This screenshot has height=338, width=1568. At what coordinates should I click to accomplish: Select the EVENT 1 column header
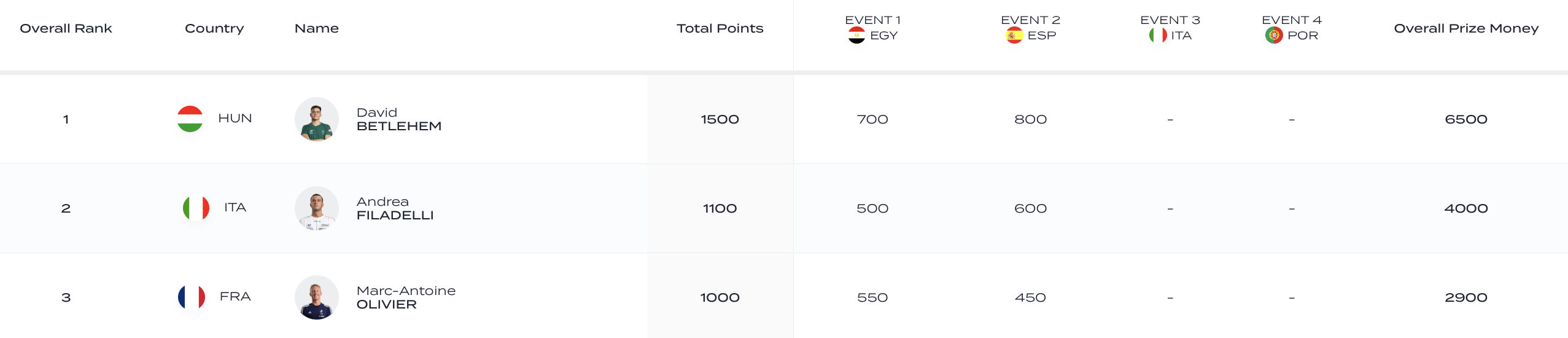tap(872, 20)
